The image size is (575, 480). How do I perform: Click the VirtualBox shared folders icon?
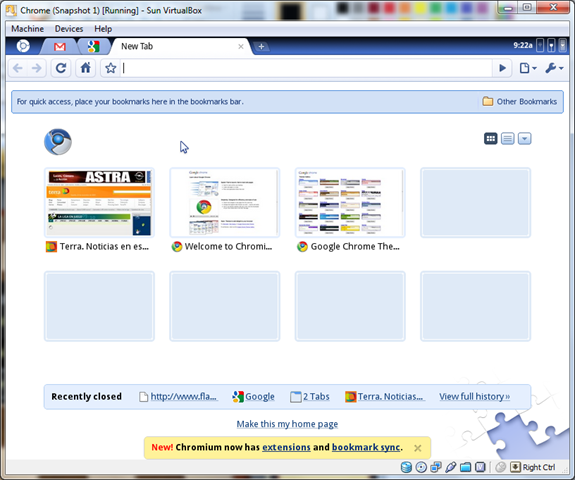465,467
